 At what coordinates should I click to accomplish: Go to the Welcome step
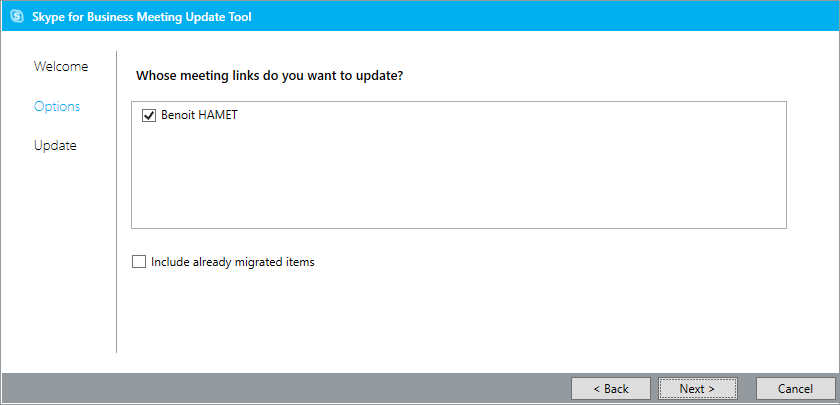(61, 66)
